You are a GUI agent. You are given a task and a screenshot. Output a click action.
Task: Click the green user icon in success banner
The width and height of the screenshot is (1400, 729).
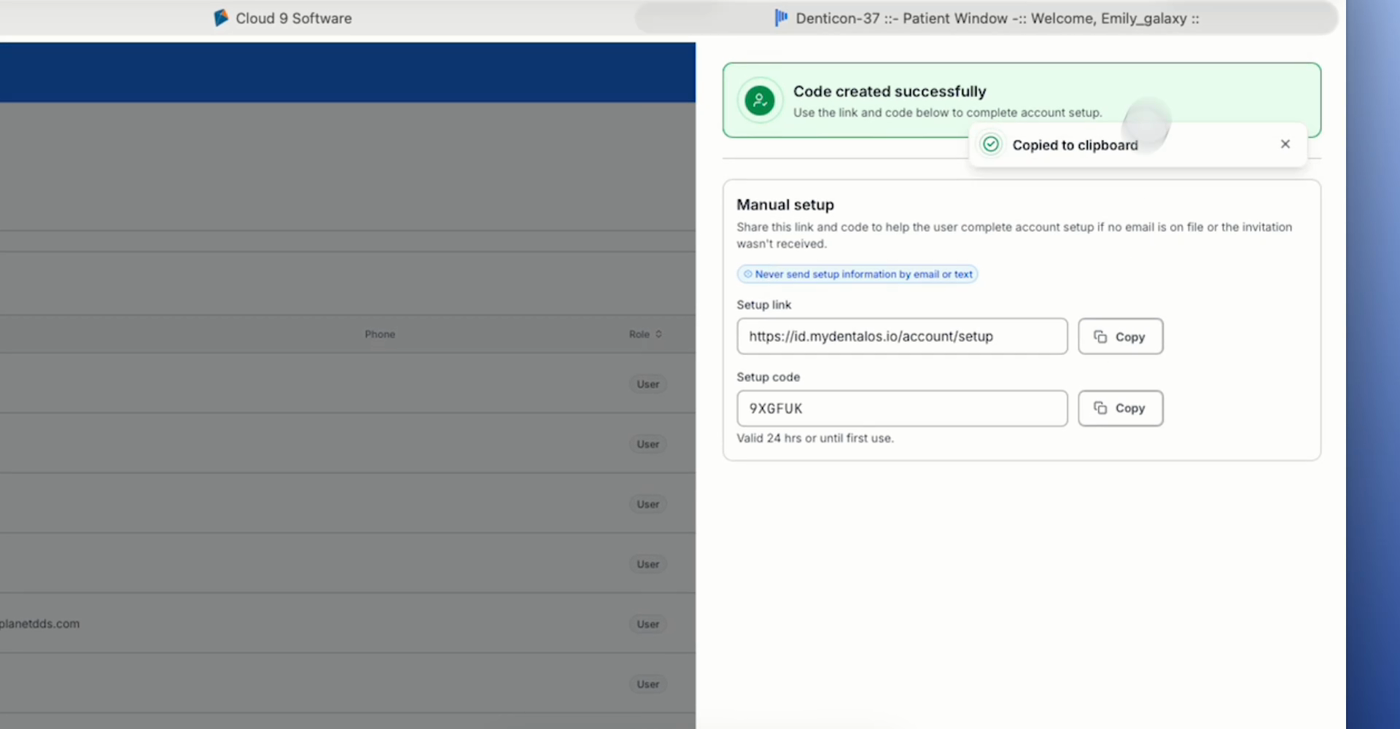[x=760, y=100]
